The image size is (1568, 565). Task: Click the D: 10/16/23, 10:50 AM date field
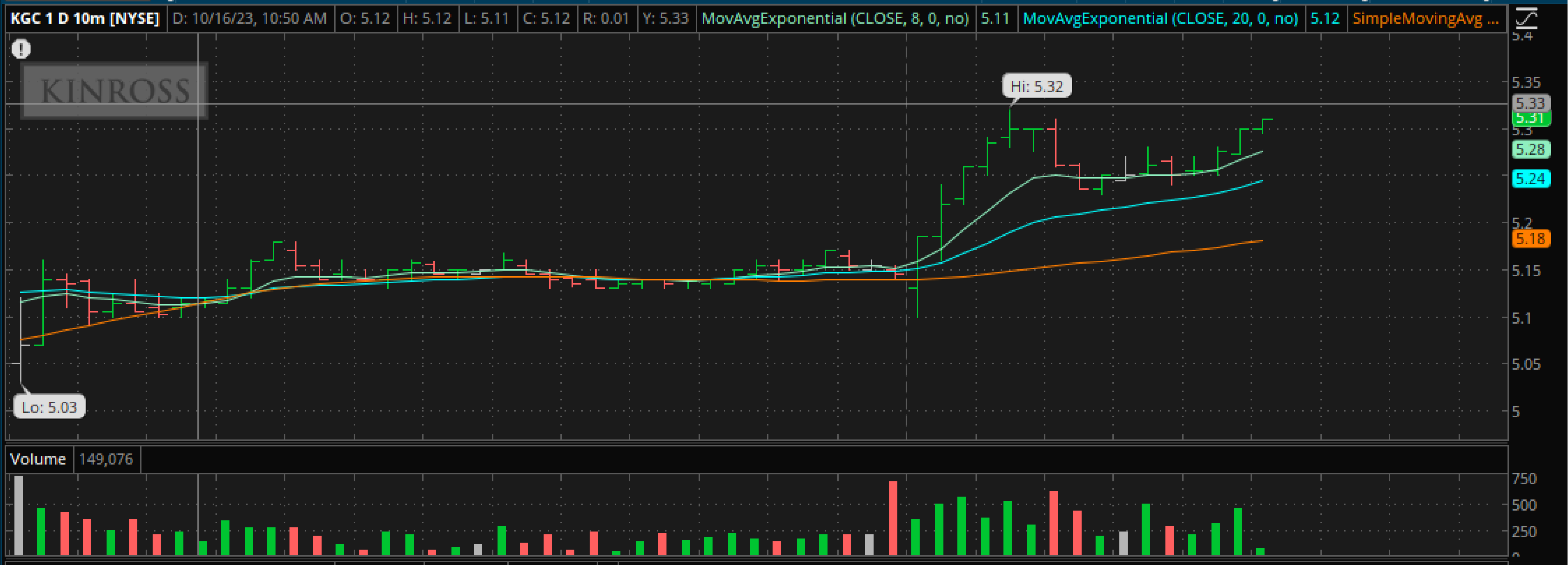click(x=249, y=19)
